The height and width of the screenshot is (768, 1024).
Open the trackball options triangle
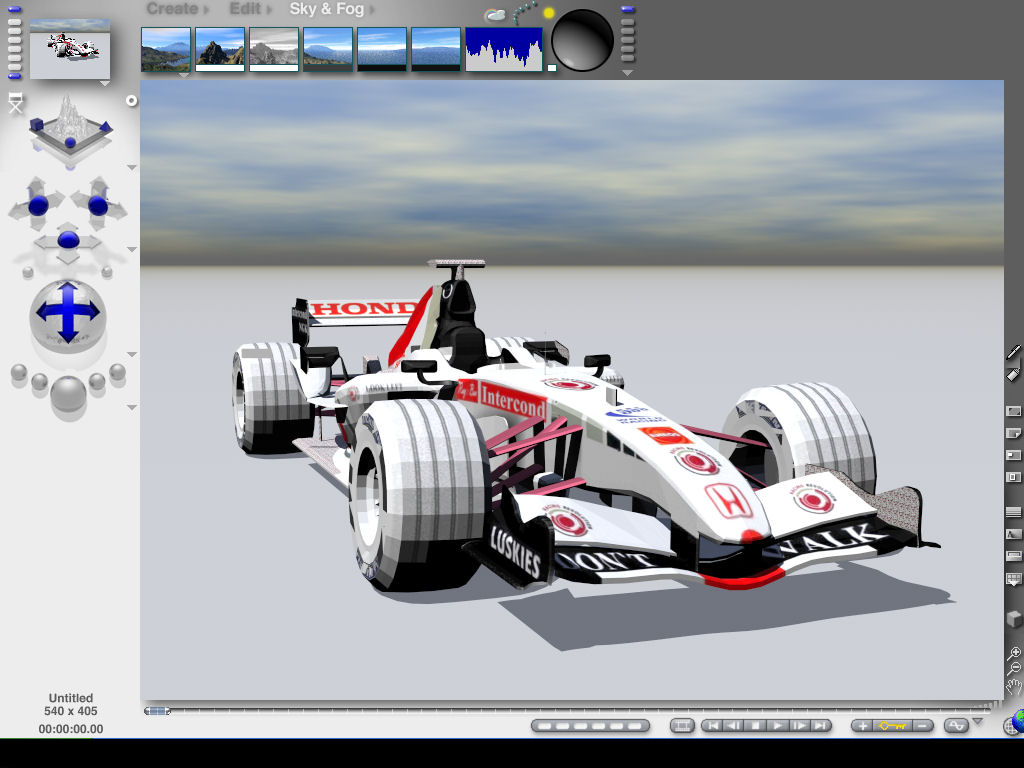[131, 355]
